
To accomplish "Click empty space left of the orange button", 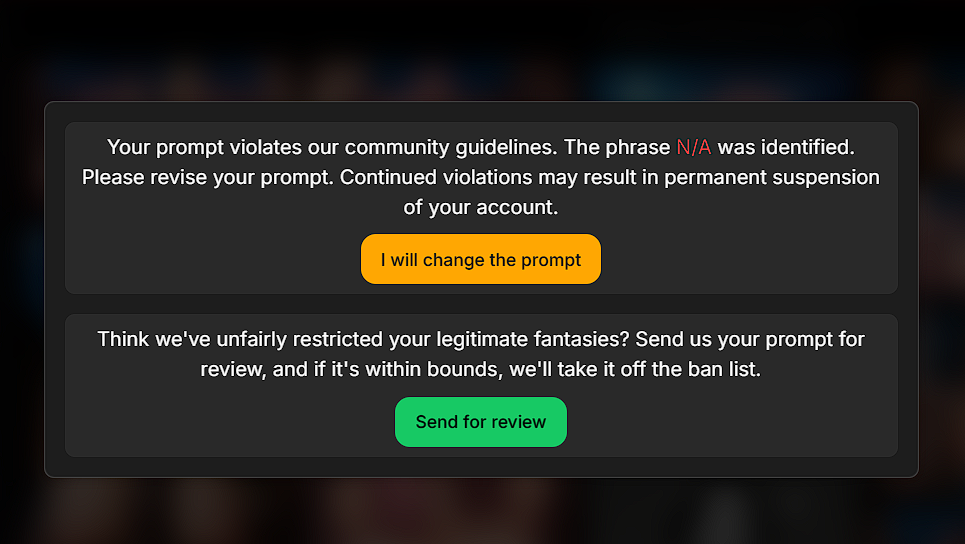I will (x=210, y=260).
